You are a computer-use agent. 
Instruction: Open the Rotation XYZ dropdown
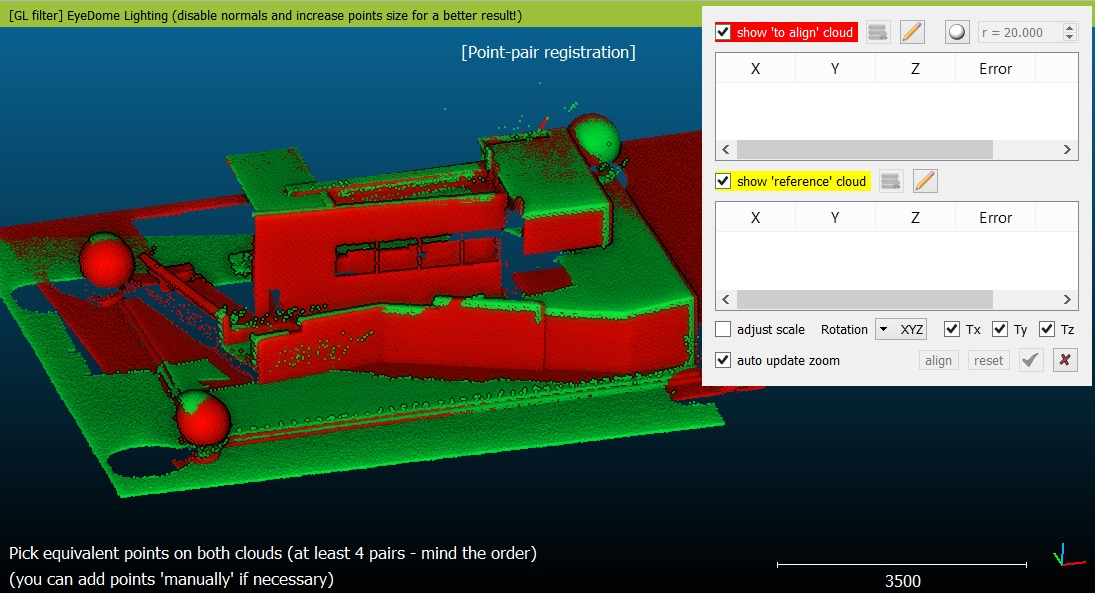click(901, 329)
